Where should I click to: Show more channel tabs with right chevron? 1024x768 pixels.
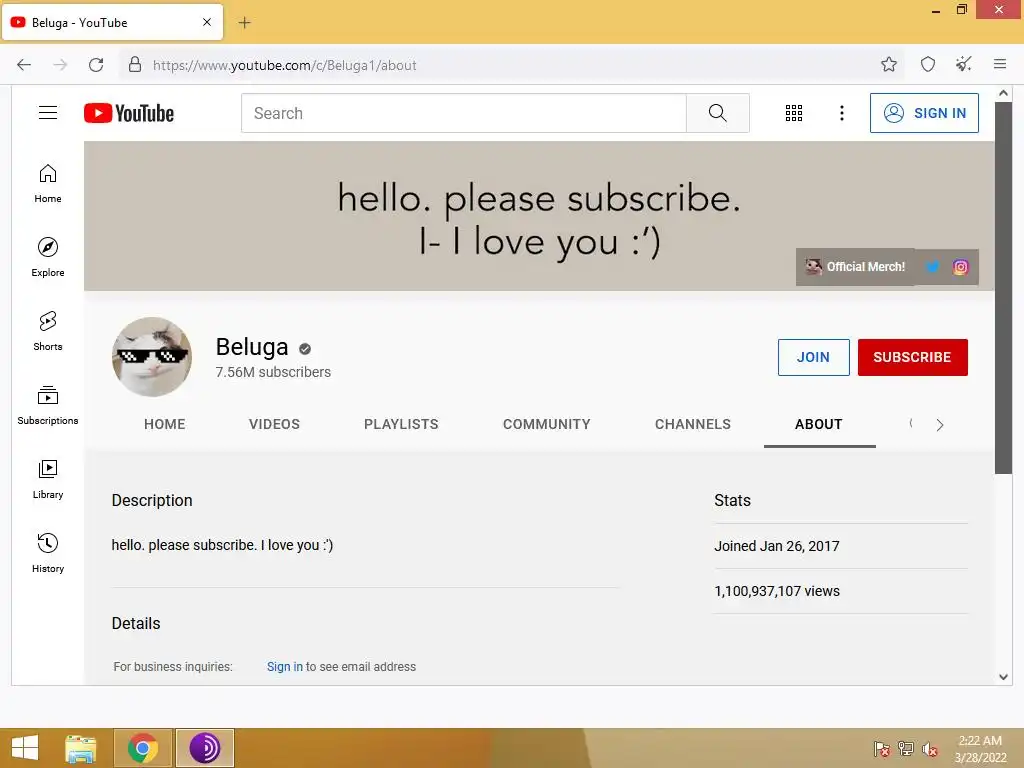click(940, 425)
